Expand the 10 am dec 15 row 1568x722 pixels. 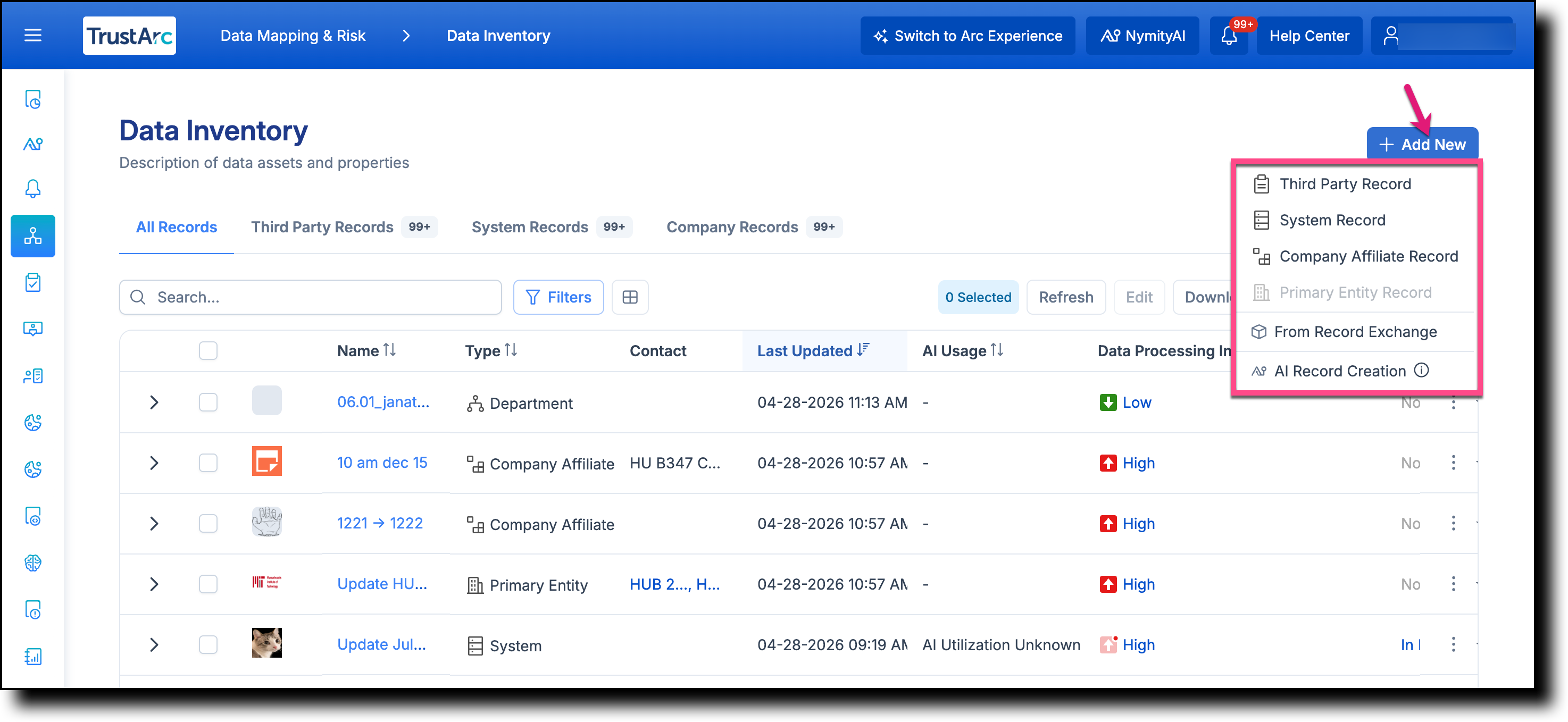pyautogui.click(x=154, y=463)
